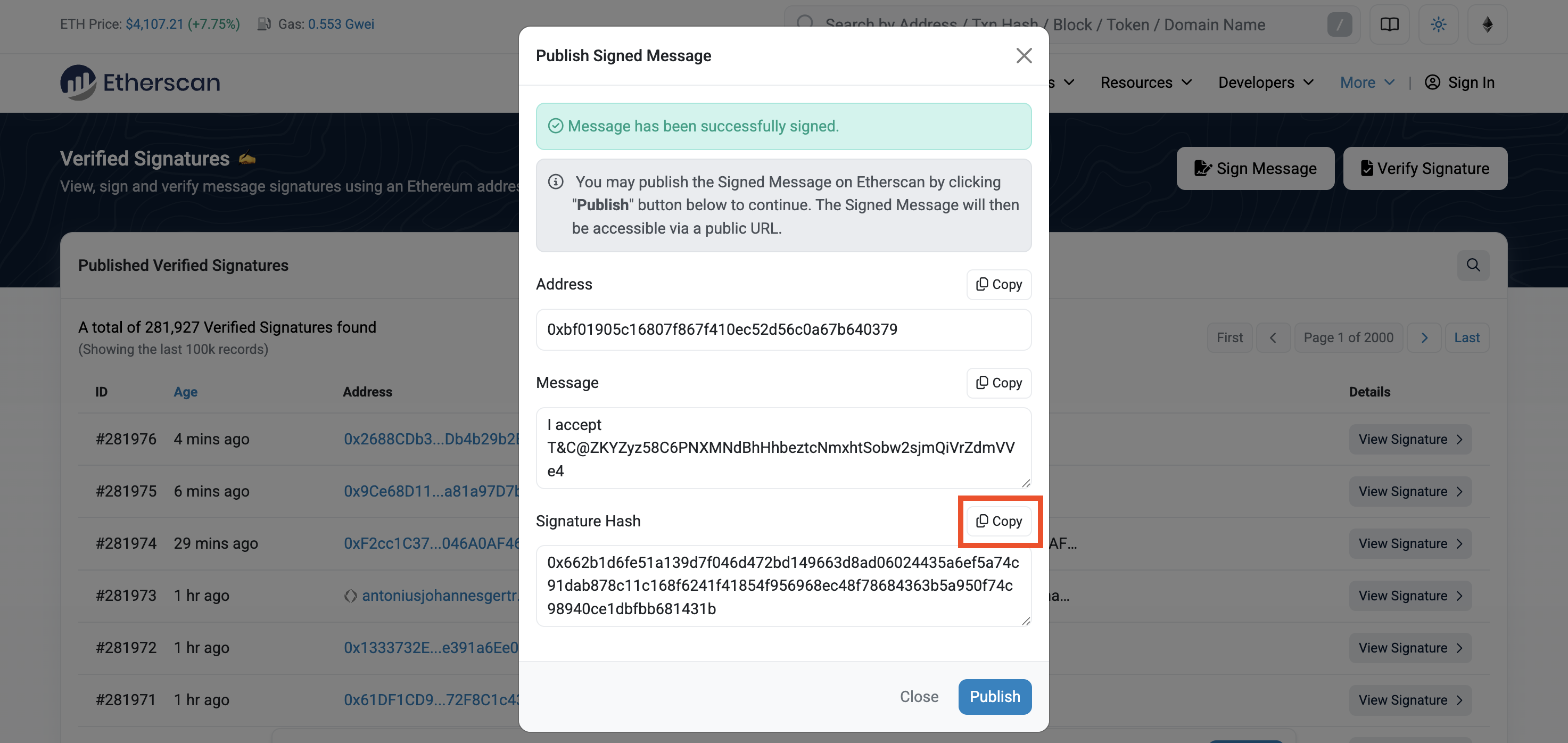This screenshot has width=1568, height=743.
Task: Copy the Address field value
Action: pos(998,284)
